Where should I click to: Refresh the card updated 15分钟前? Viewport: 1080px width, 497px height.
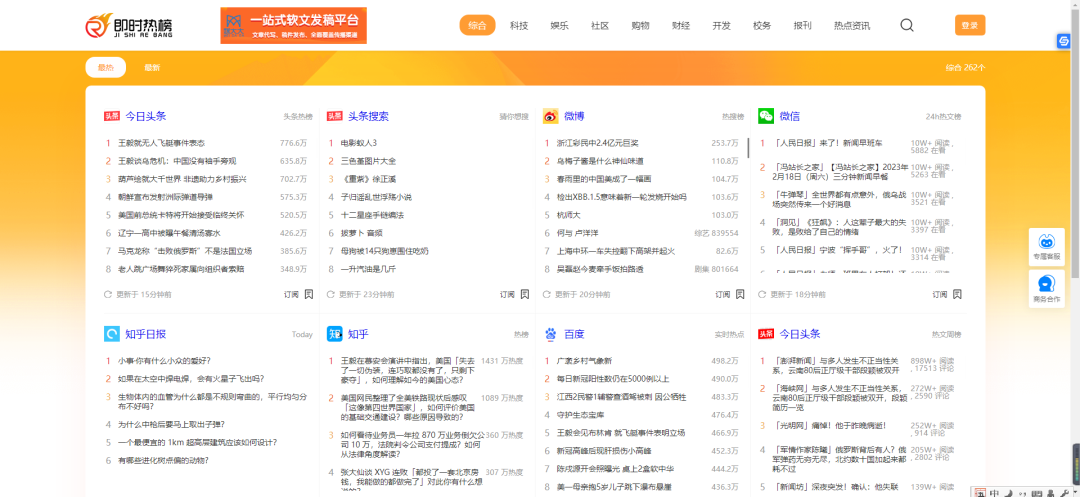107,295
